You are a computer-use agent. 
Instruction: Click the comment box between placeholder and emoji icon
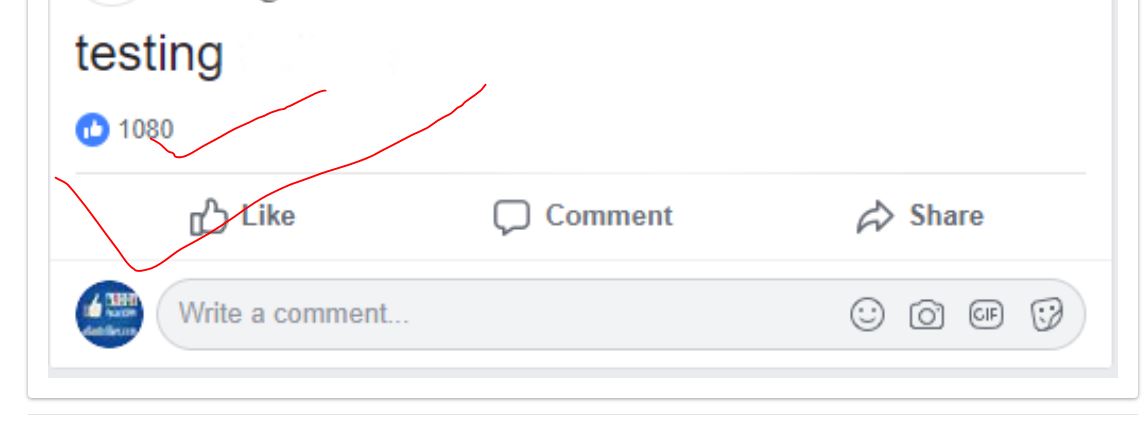(628, 314)
